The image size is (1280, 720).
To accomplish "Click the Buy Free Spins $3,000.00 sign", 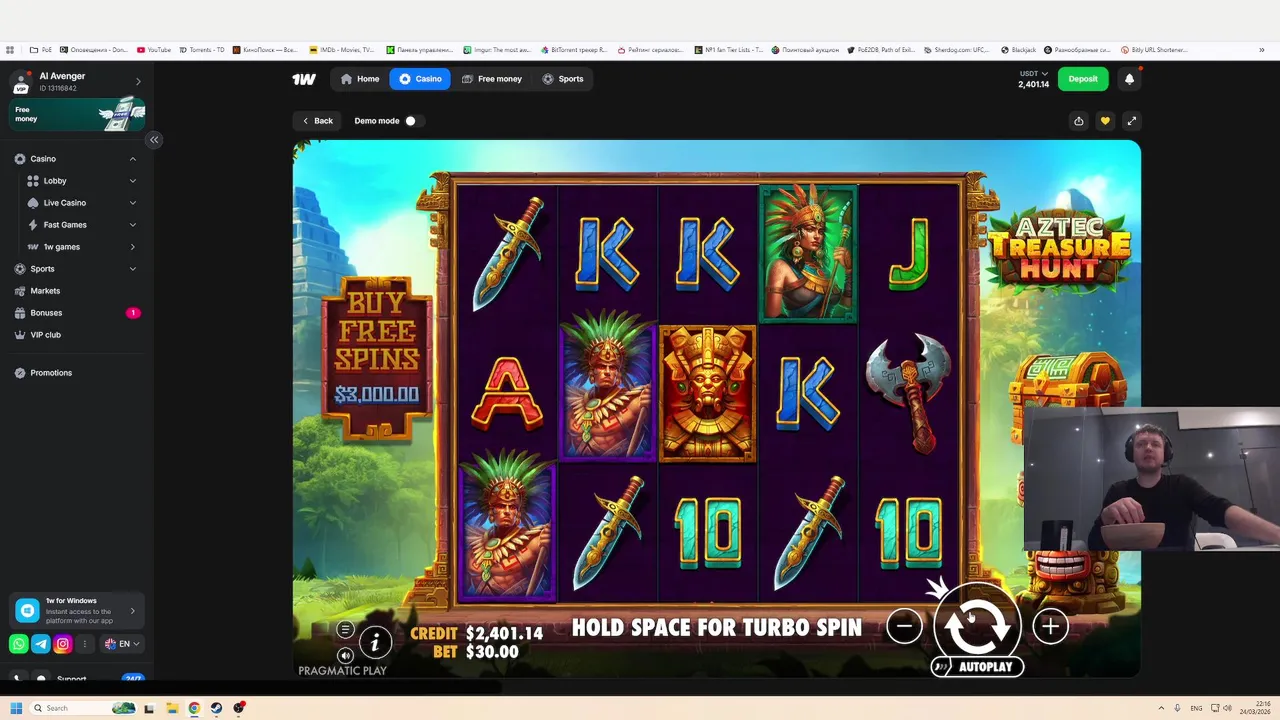I will click(377, 359).
